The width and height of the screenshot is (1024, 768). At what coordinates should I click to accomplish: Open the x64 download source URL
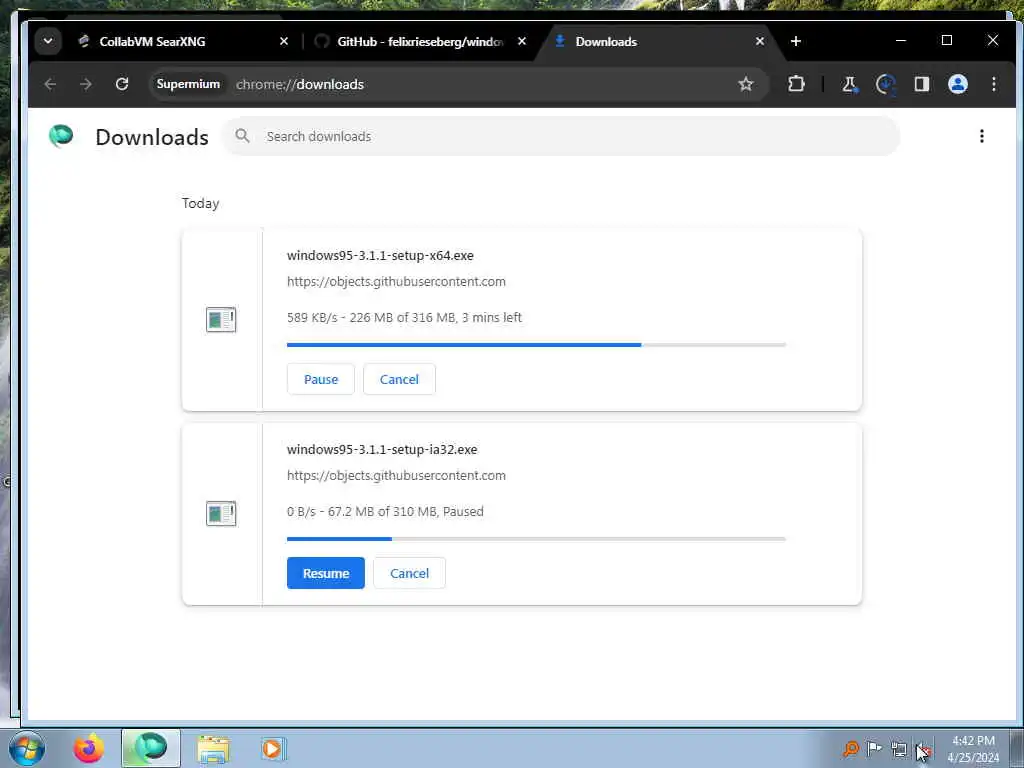coord(396,281)
